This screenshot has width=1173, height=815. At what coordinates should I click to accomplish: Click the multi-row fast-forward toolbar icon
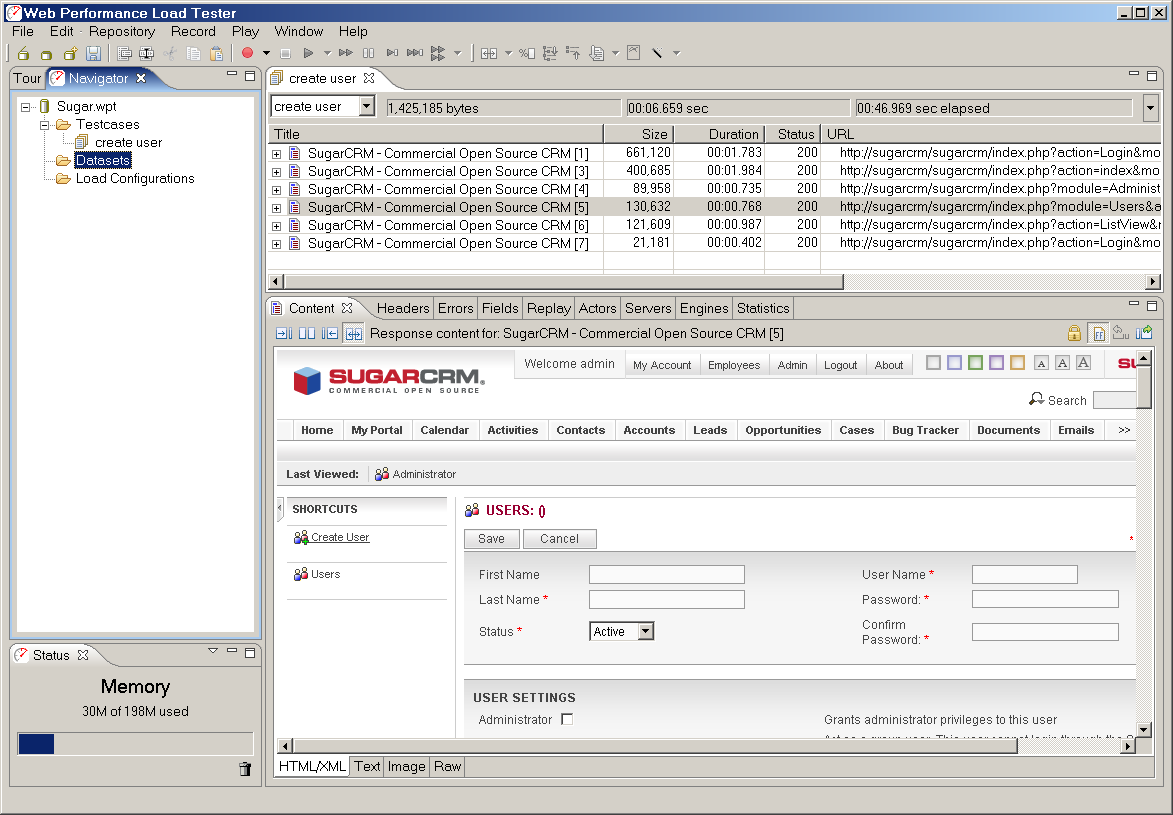coord(438,53)
